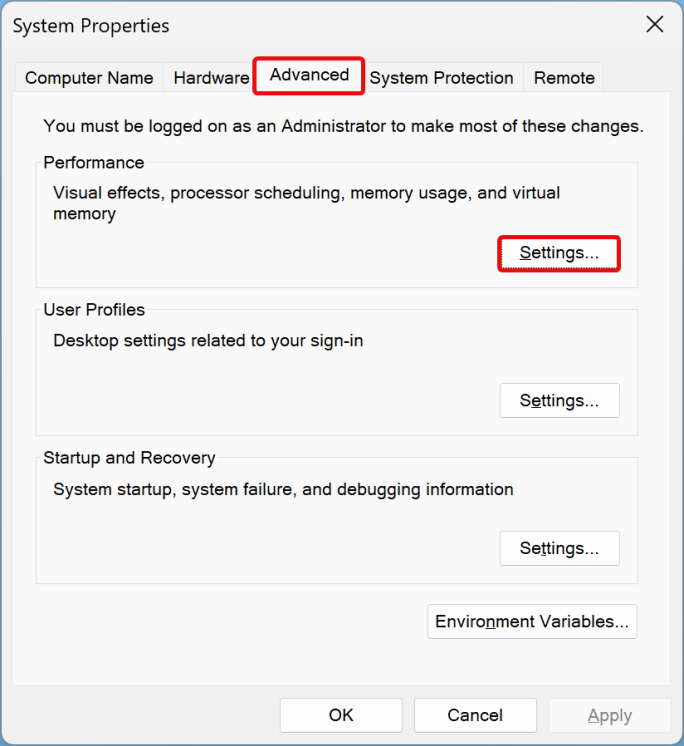Click the Environment Variables button
This screenshot has width=684, height=746.
[532, 621]
